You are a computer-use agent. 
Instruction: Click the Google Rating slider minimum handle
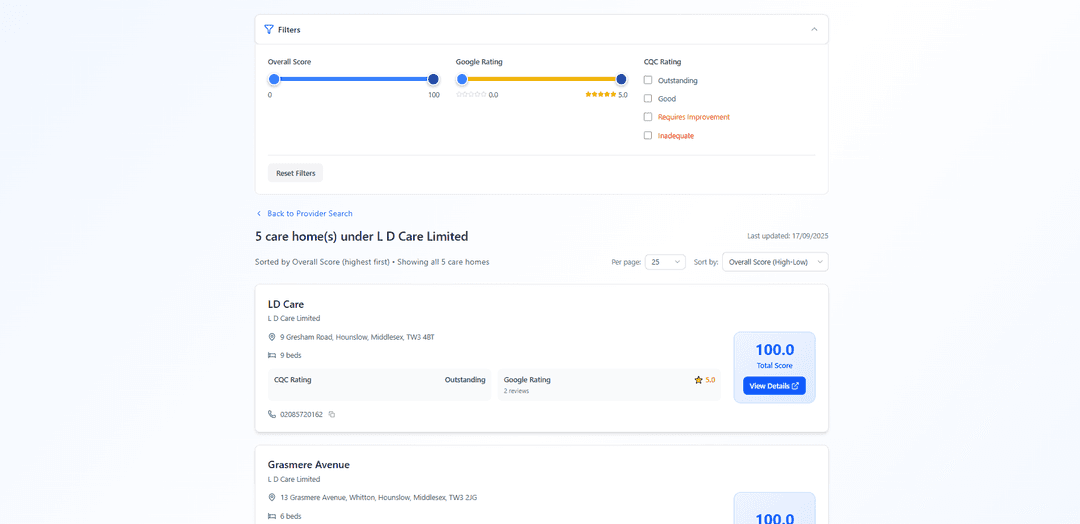[462, 79]
